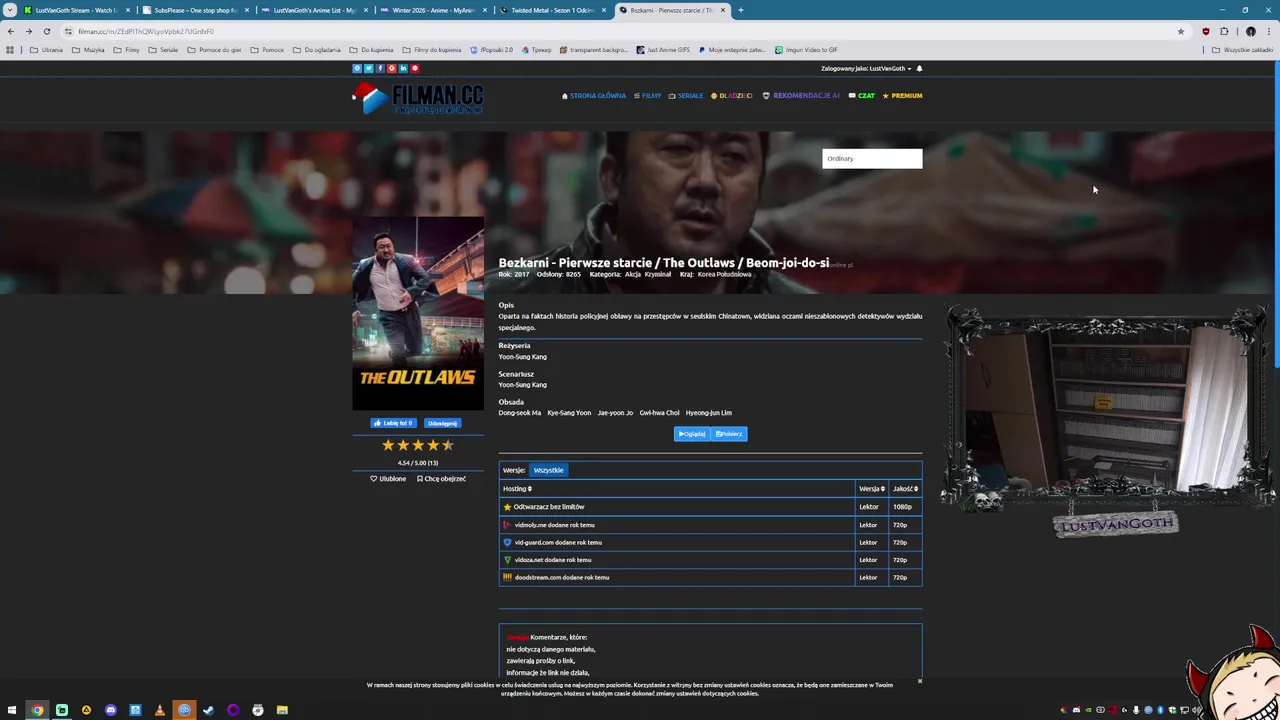Dismiss the cookie notice with X

(920, 681)
